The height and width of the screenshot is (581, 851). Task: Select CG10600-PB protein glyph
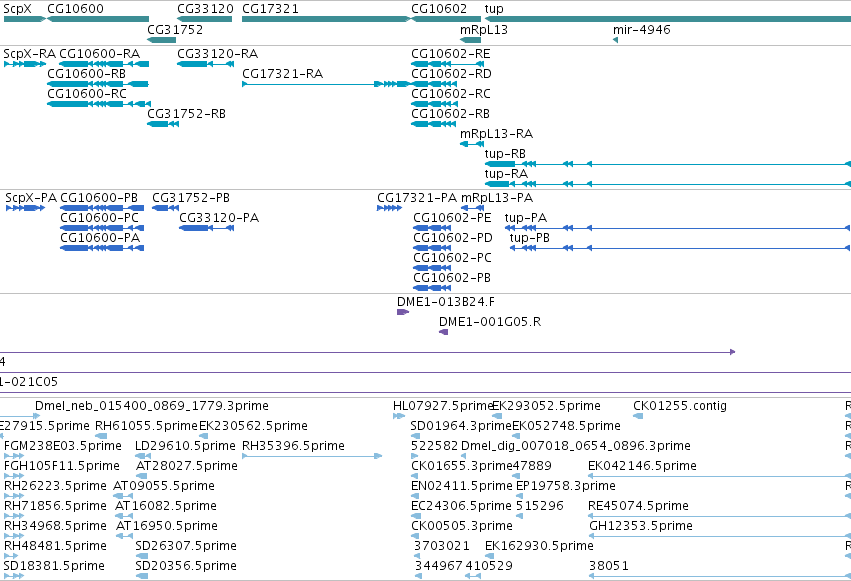click(102, 208)
